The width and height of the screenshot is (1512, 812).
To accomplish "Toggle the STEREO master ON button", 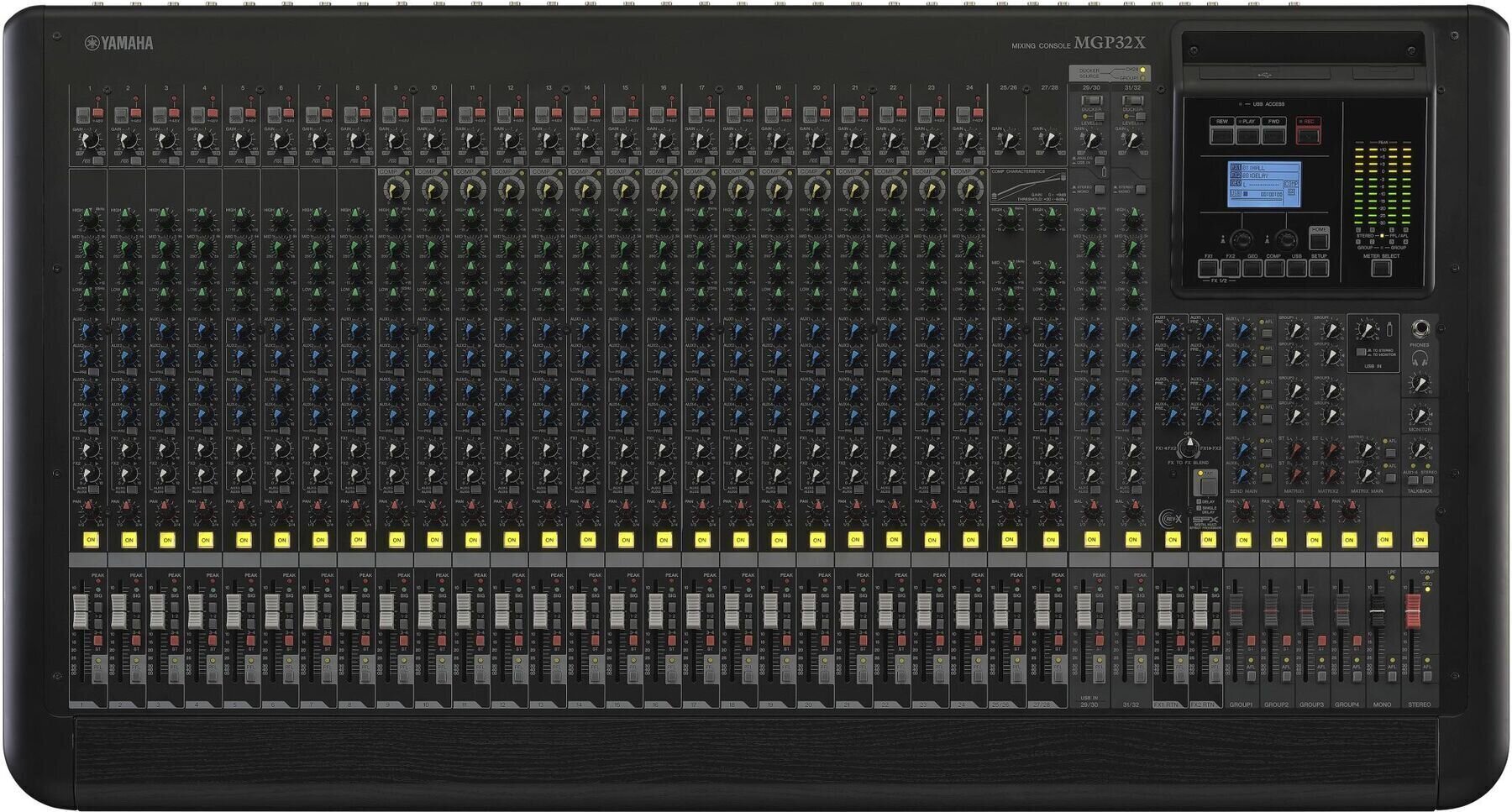I will (x=1420, y=539).
